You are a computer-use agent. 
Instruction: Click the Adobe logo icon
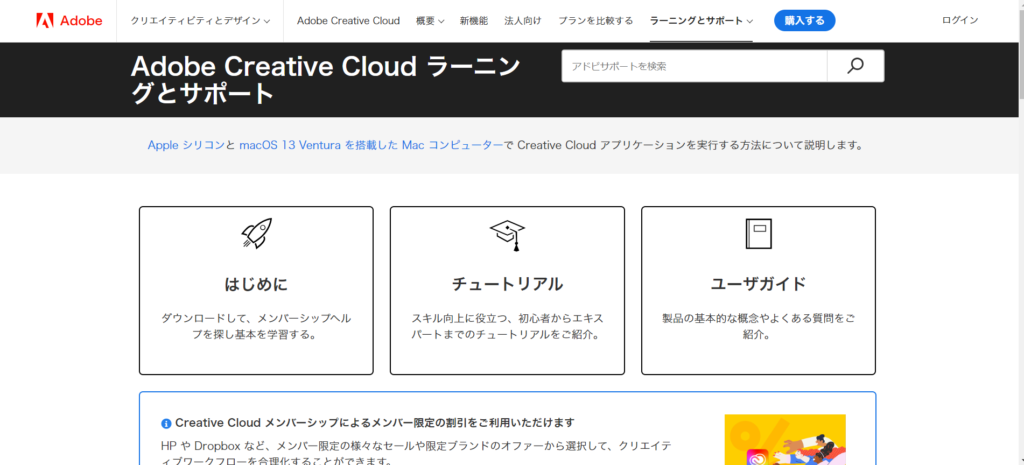44,20
